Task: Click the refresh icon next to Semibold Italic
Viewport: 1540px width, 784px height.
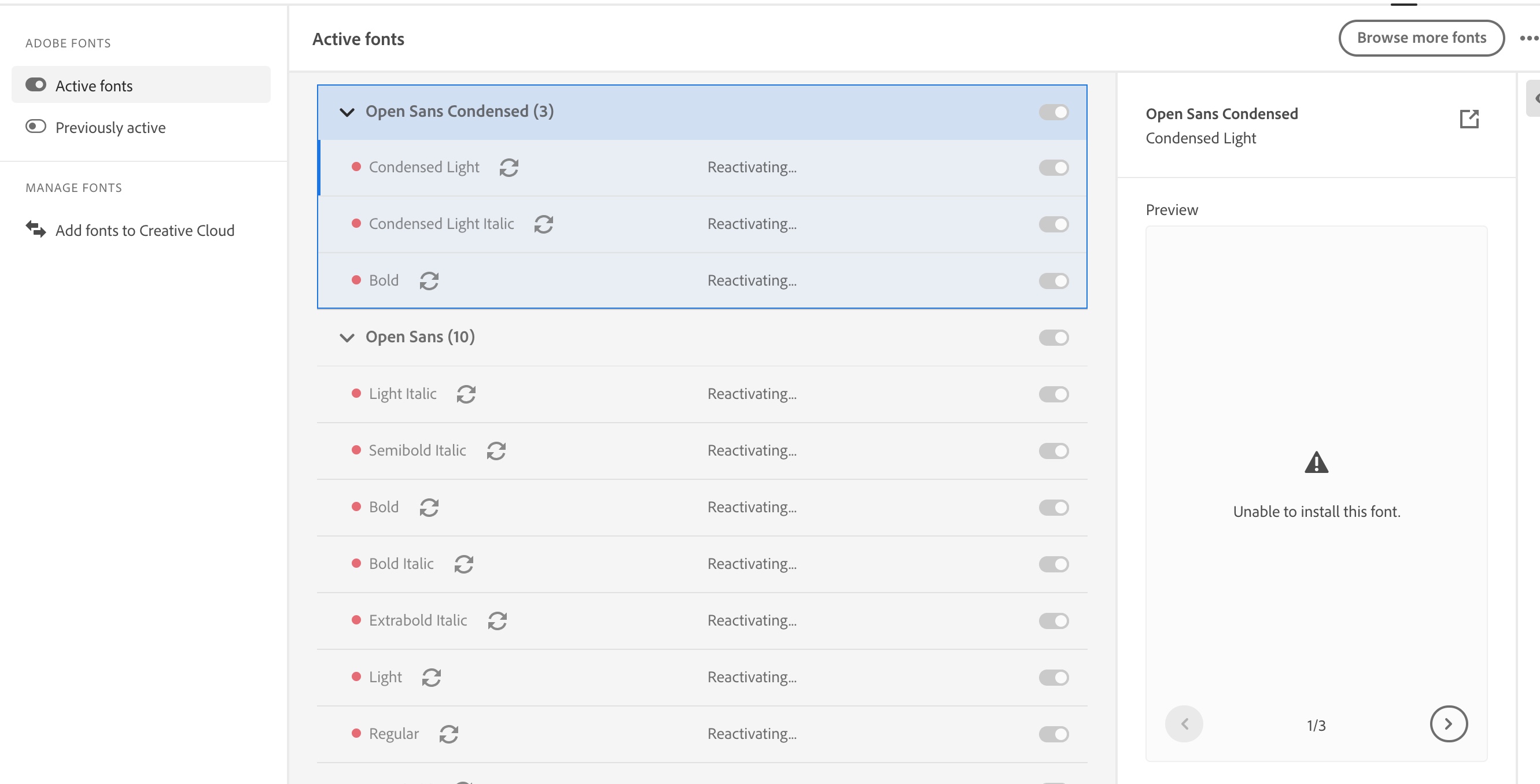Action: 497,450
